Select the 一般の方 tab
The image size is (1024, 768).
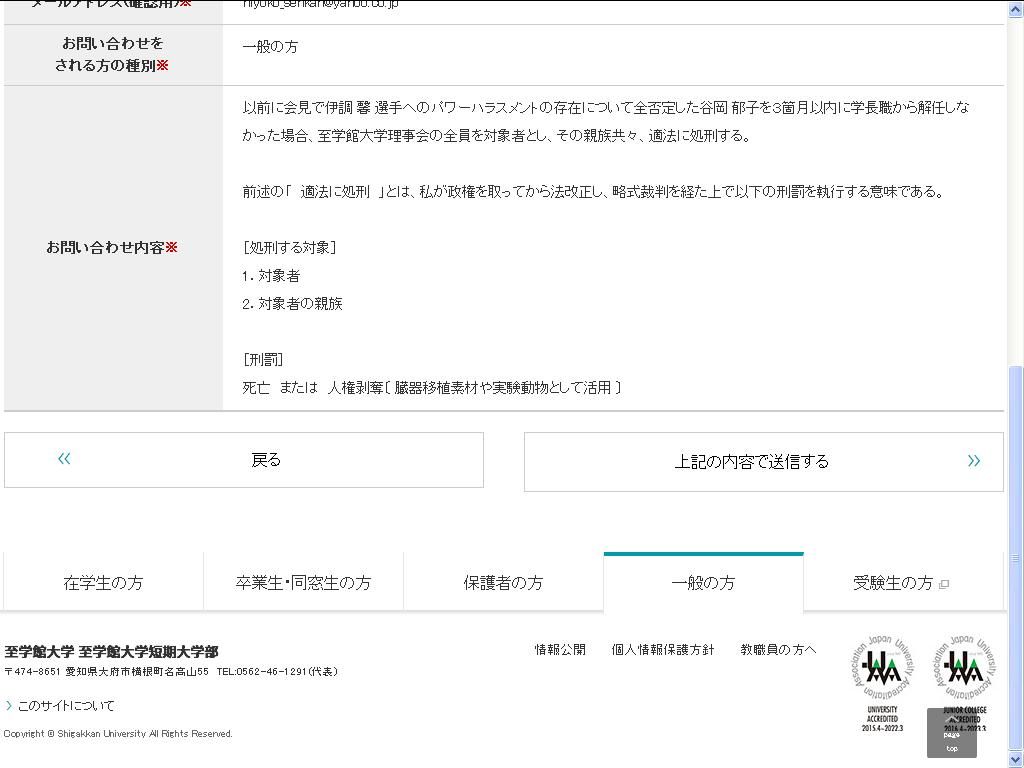point(703,582)
